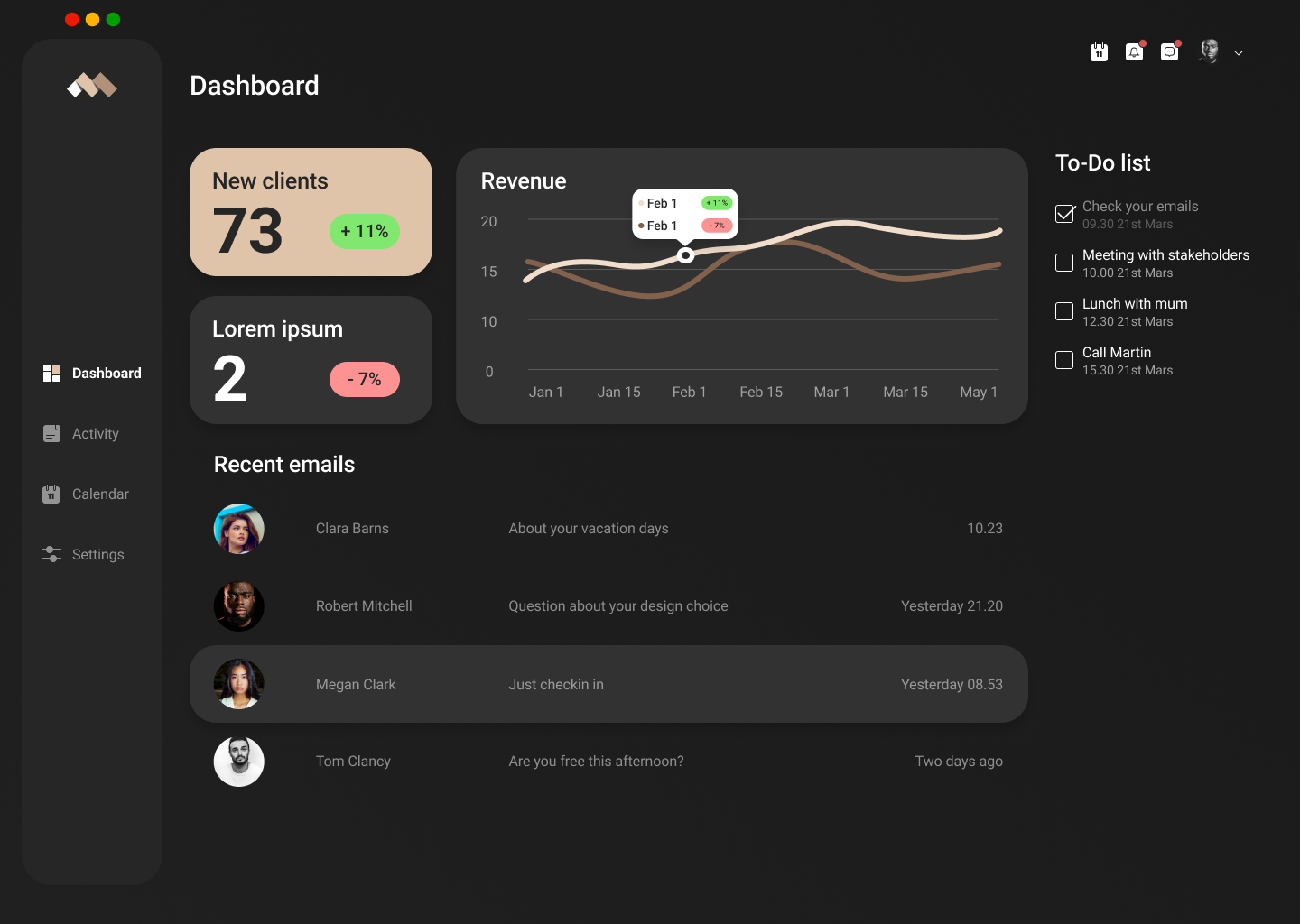Click the Feb 1 revenue chart marker
Viewport: 1300px width, 924px height.
[x=686, y=255]
